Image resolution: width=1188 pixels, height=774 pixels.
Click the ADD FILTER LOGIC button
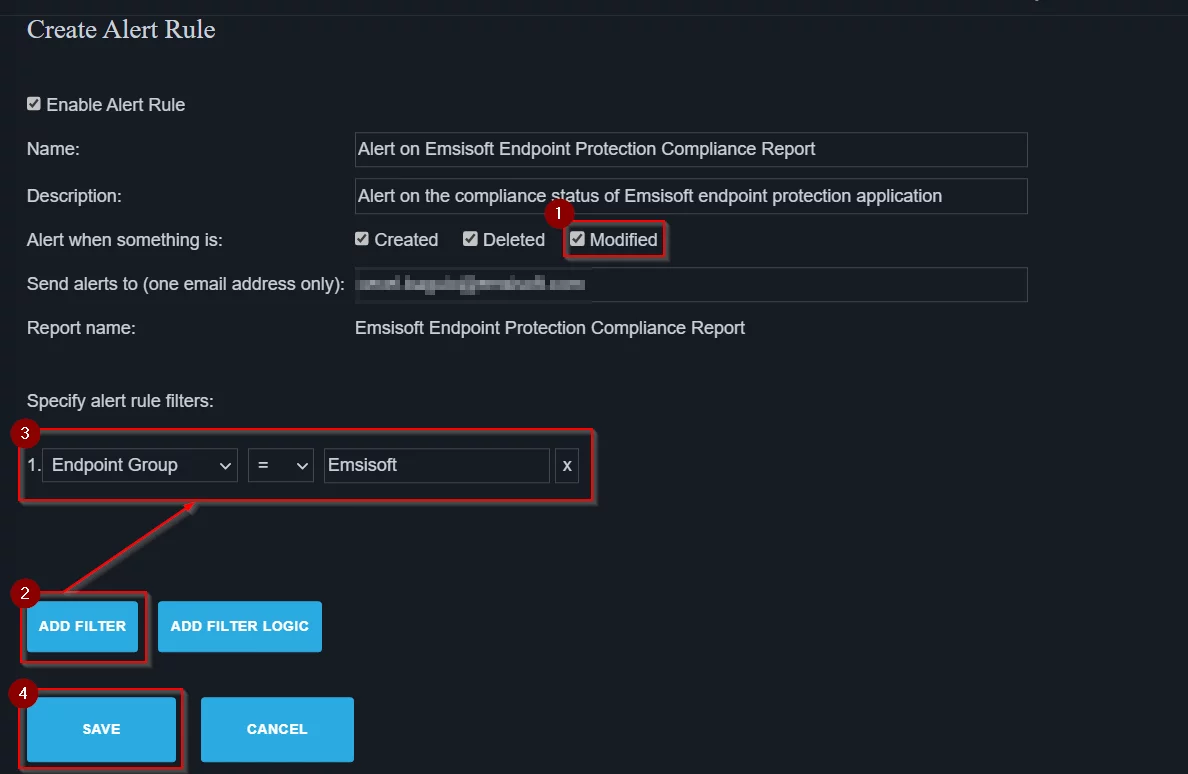[239, 626]
